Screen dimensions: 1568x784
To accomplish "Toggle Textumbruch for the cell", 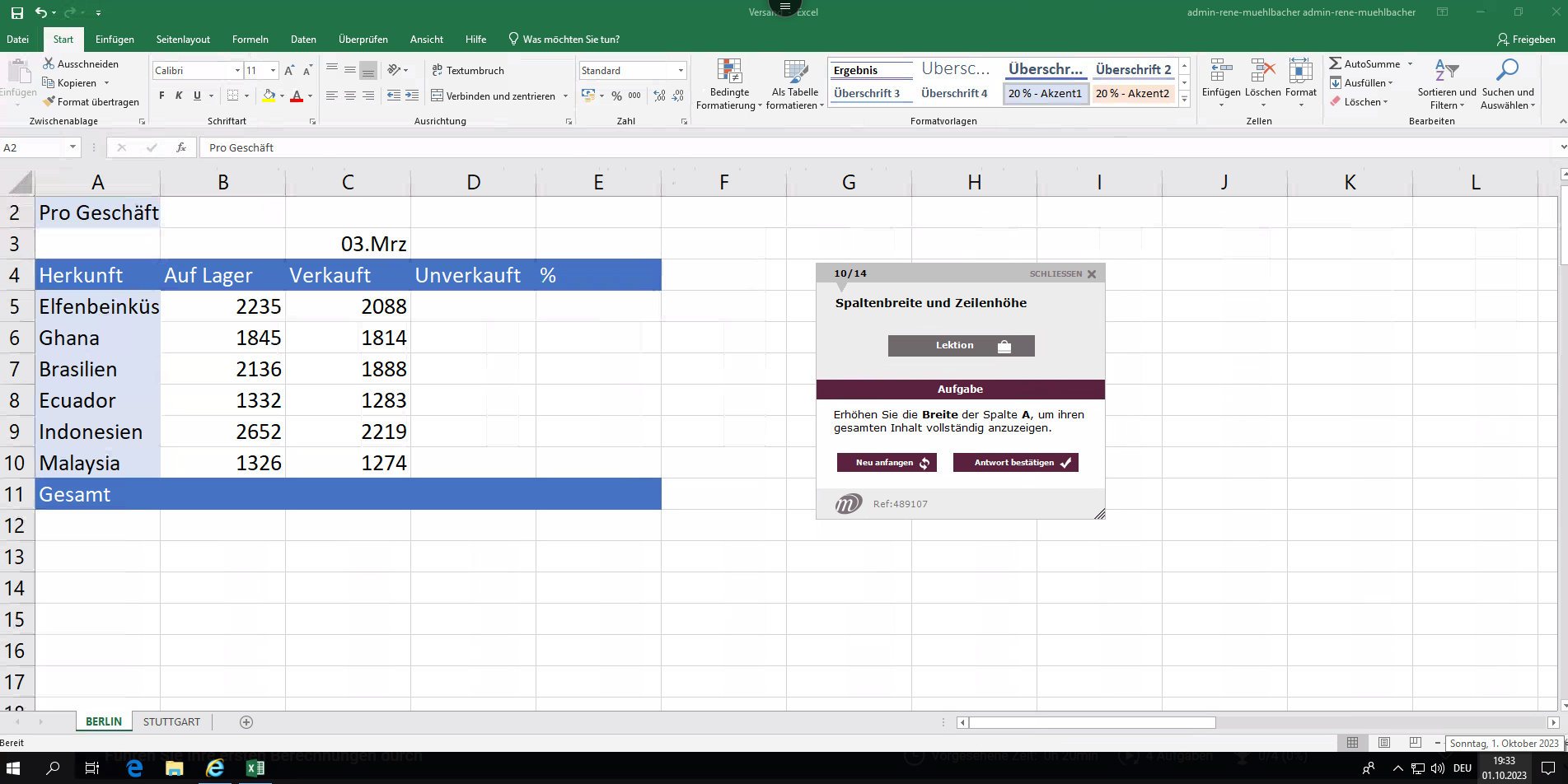I will pyautogui.click(x=468, y=70).
